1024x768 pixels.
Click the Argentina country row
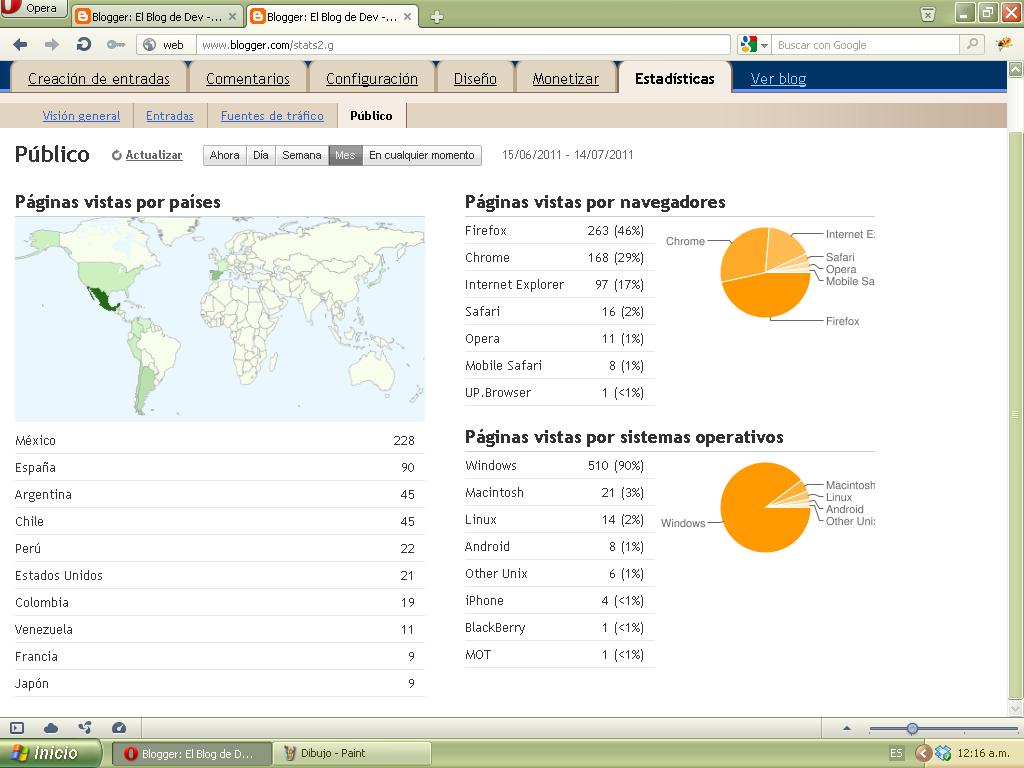(219, 494)
